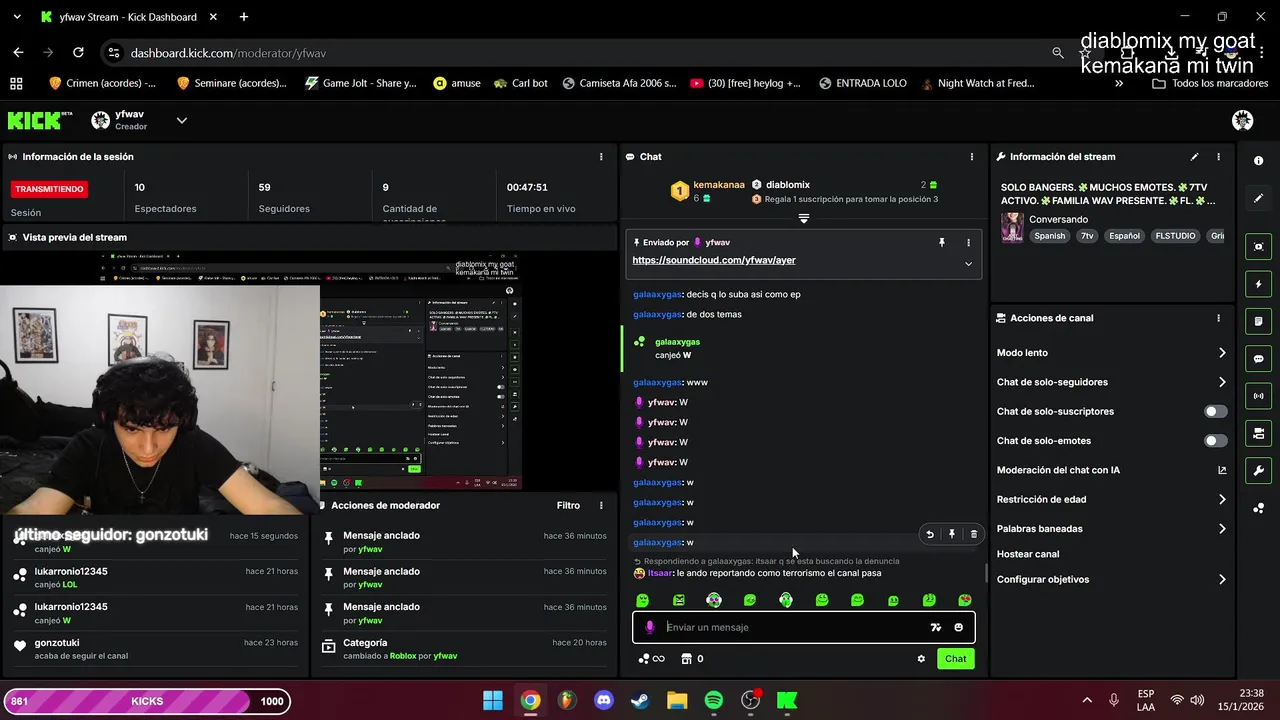Image resolution: width=1280 pixels, height=720 pixels.
Task: Click the KICKS progress bar
Action: click(x=147, y=701)
